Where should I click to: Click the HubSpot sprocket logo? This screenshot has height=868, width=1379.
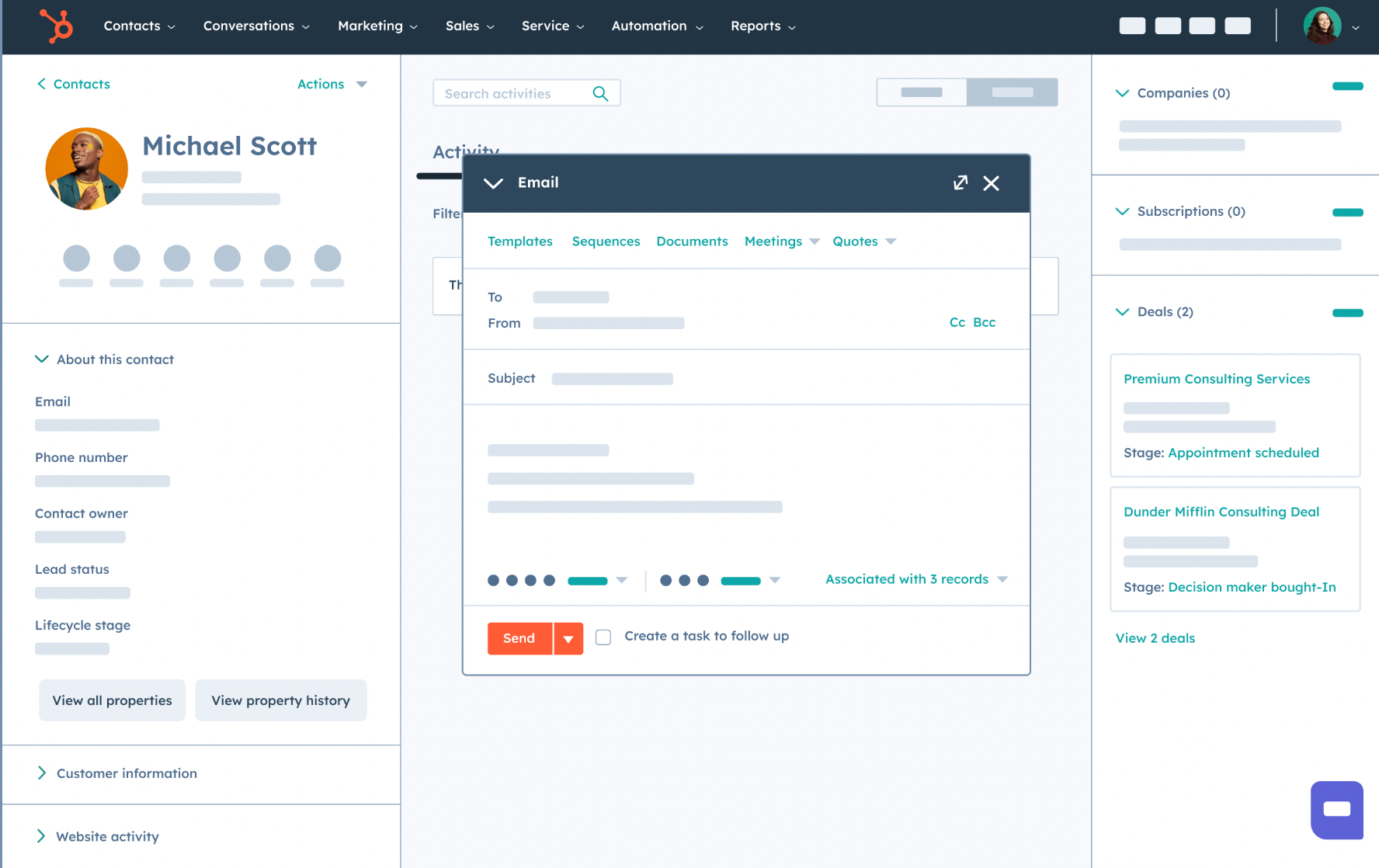tap(55, 26)
